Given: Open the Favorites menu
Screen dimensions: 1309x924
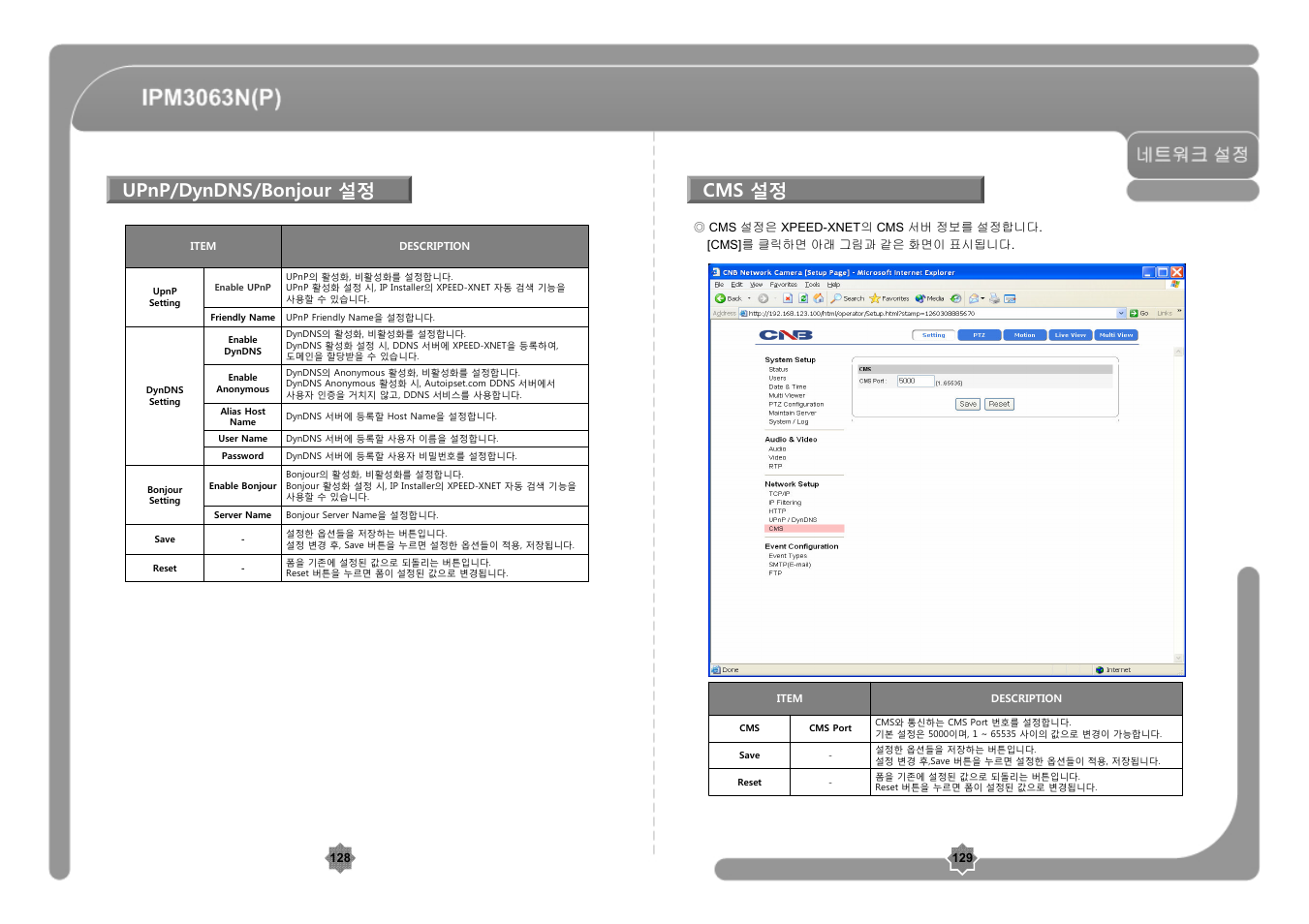Looking at the screenshot, I should (783, 284).
